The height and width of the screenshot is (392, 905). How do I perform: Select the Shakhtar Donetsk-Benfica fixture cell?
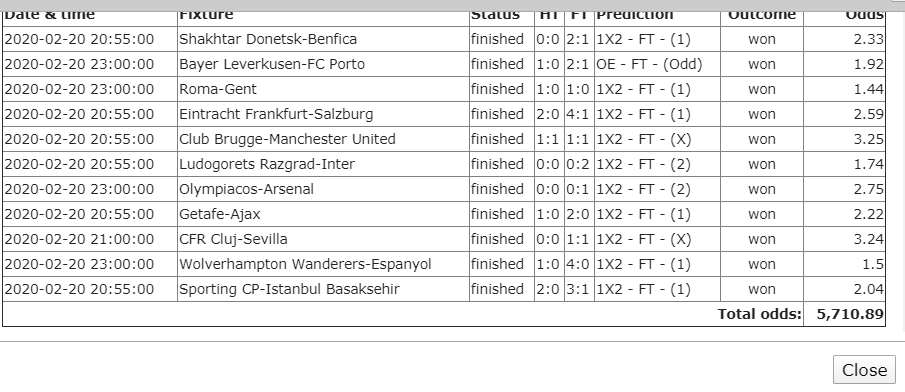[x=323, y=39]
